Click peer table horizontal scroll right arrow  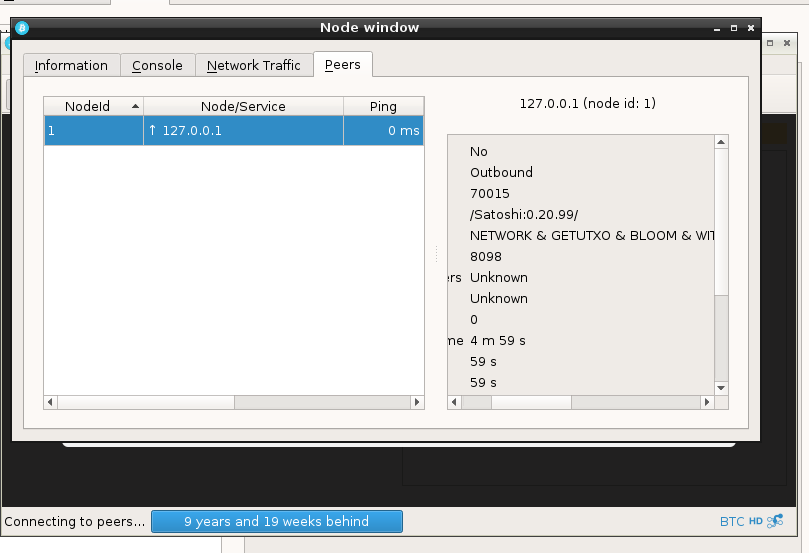(417, 402)
